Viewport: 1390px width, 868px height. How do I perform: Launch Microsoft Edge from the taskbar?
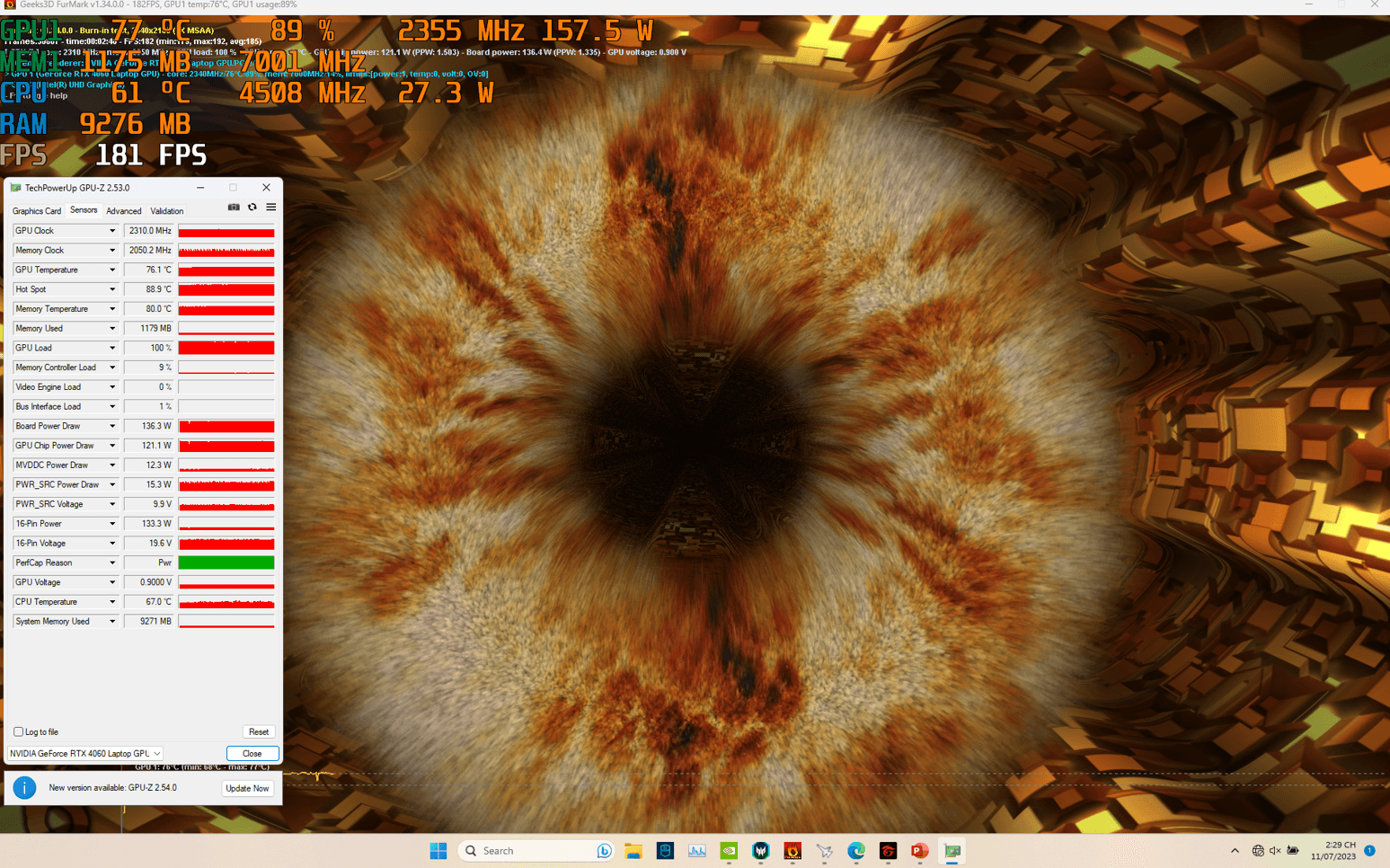[x=856, y=851]
